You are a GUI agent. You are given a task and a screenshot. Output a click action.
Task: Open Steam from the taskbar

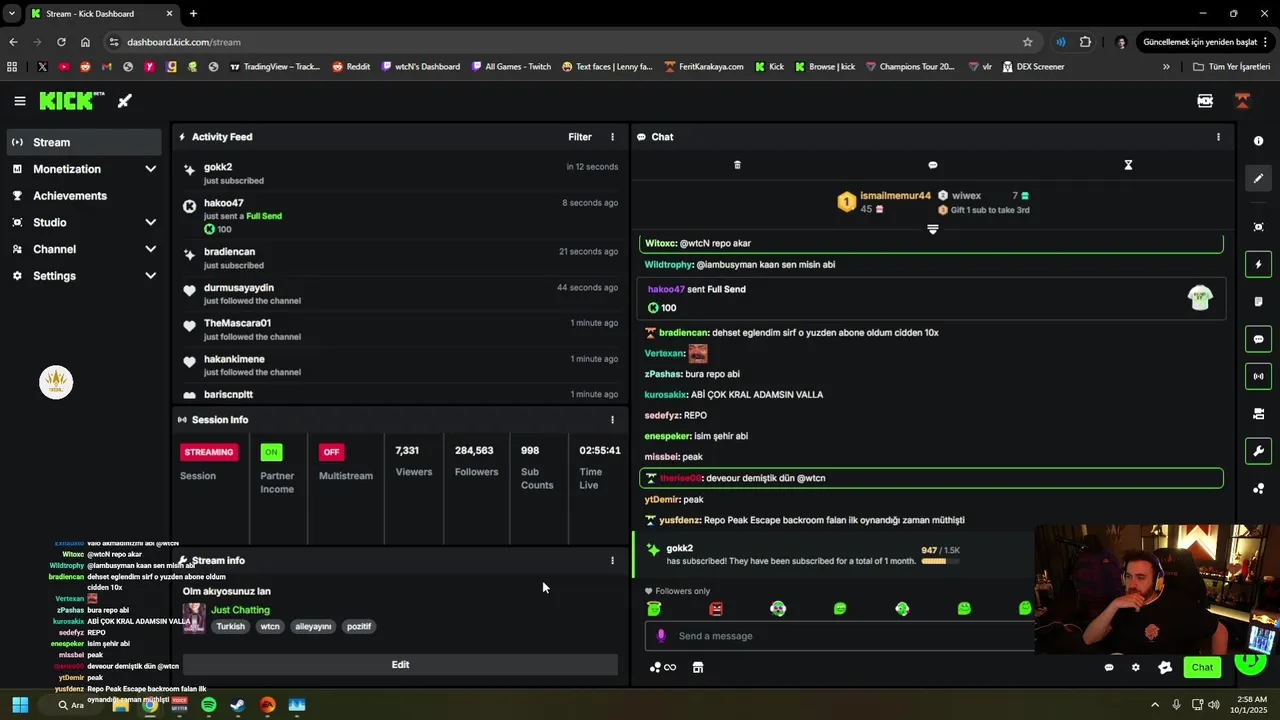237,705
